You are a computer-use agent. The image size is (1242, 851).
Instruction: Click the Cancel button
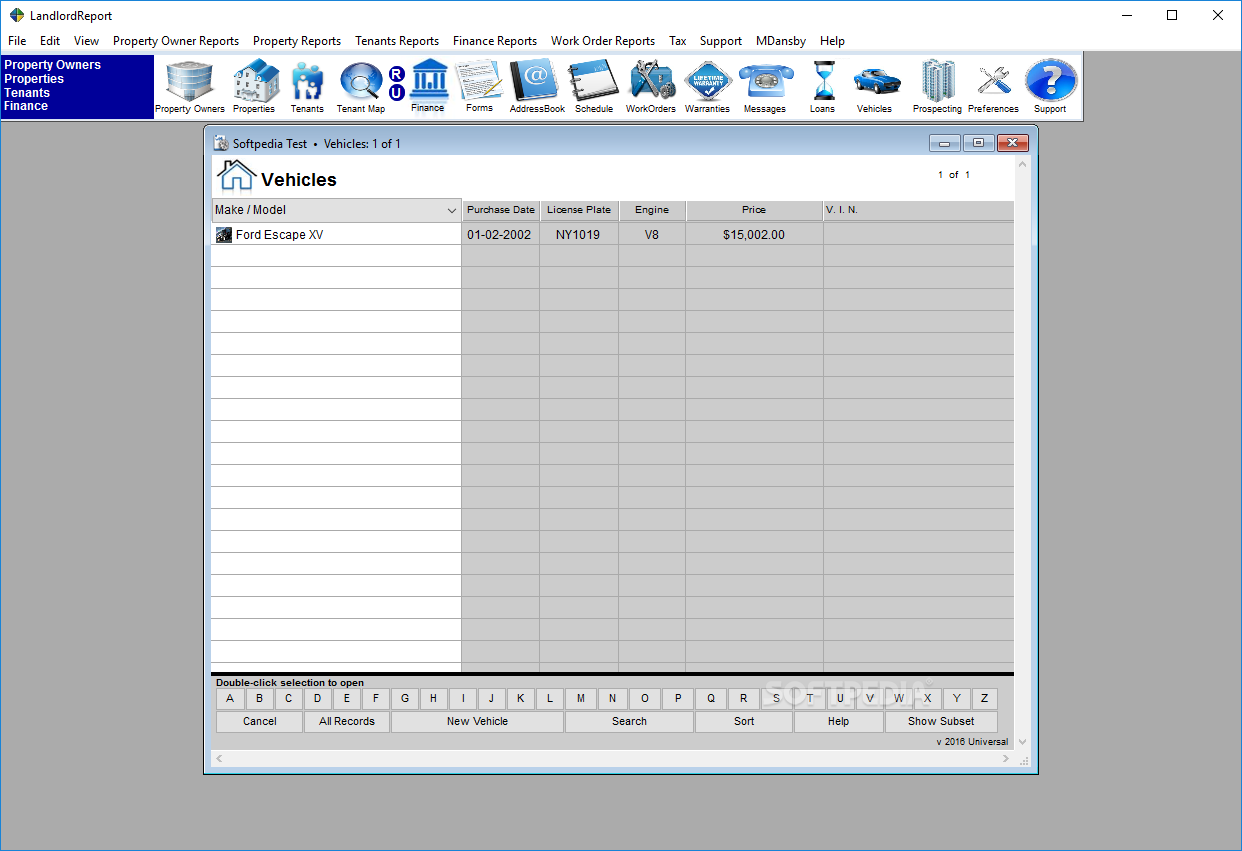(260, 721)
